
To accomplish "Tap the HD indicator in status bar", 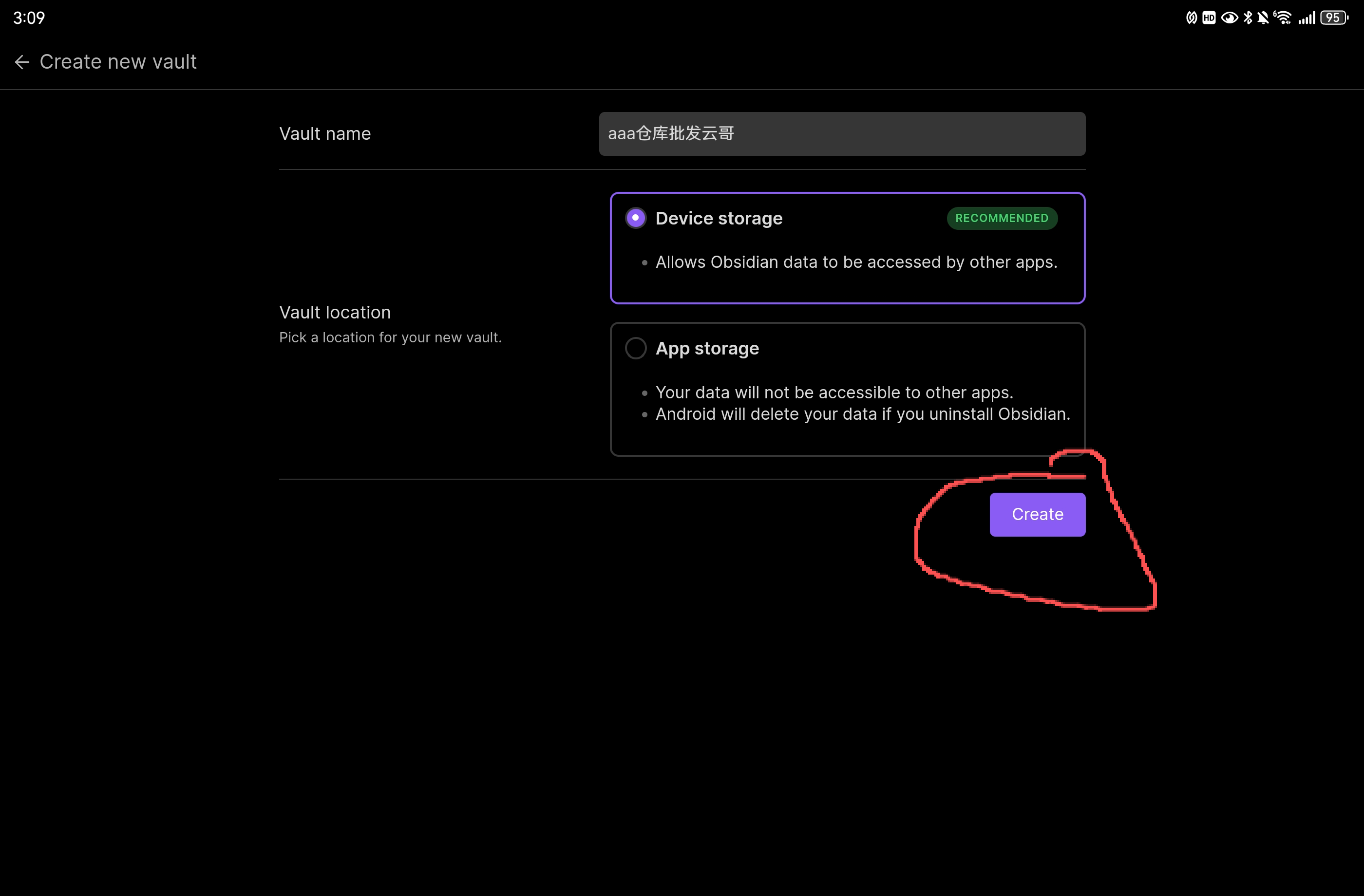I will pyautogui.click(x=1209, y=18).
